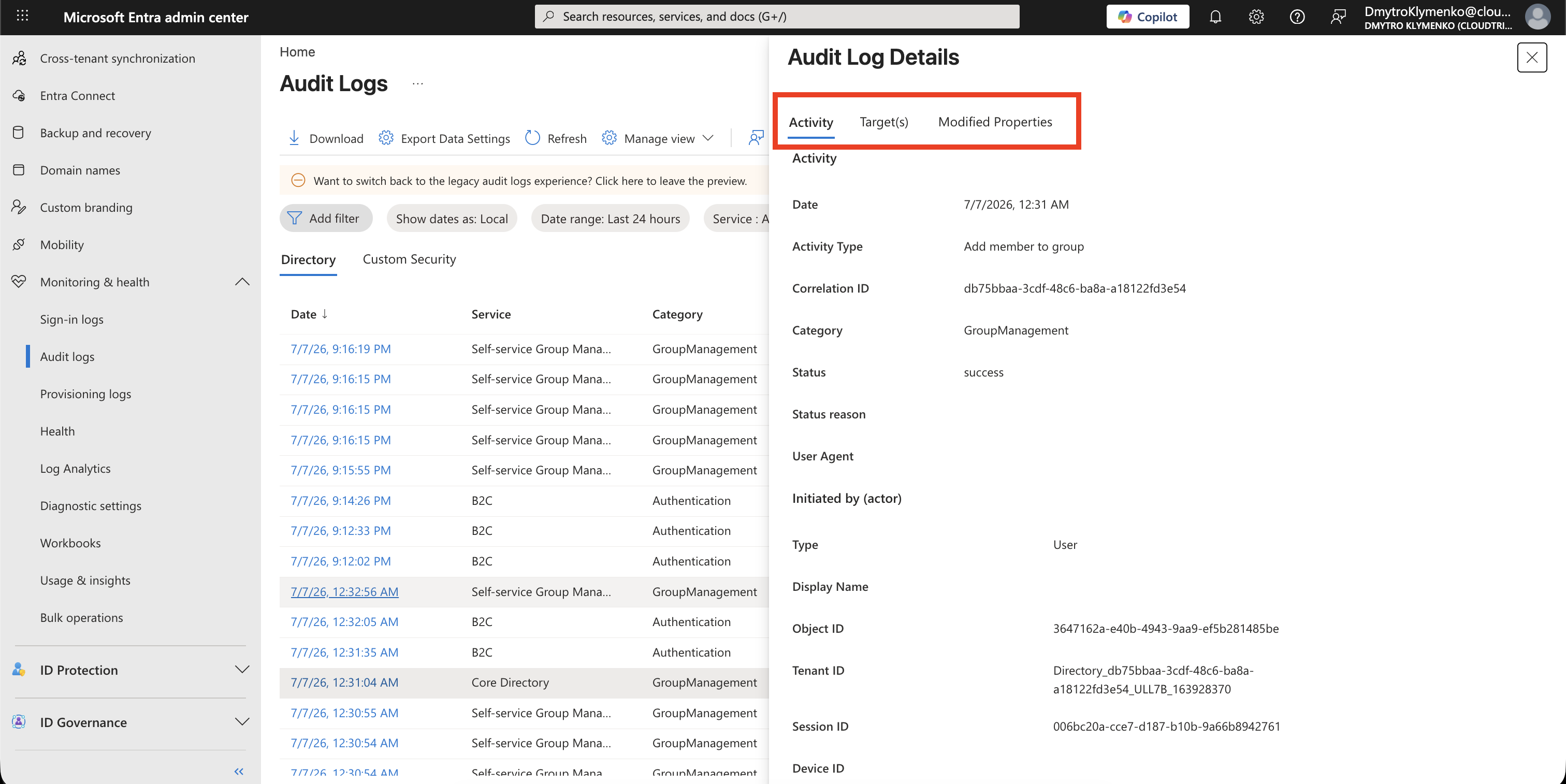Open Copilot from the top bar

pos(1147,17)
